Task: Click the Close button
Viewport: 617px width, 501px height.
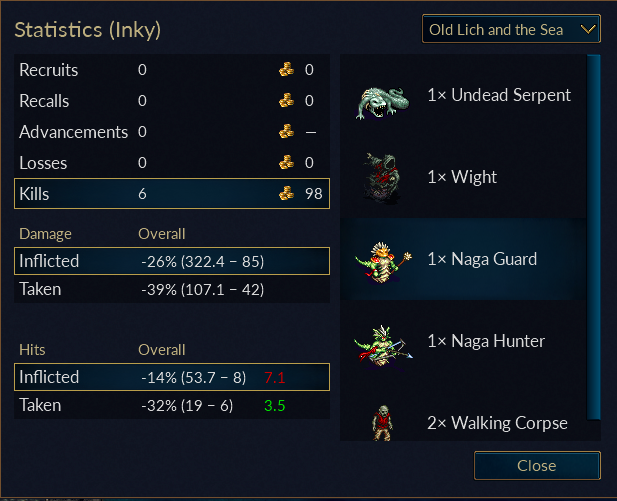Action: (x=537, y=466)
